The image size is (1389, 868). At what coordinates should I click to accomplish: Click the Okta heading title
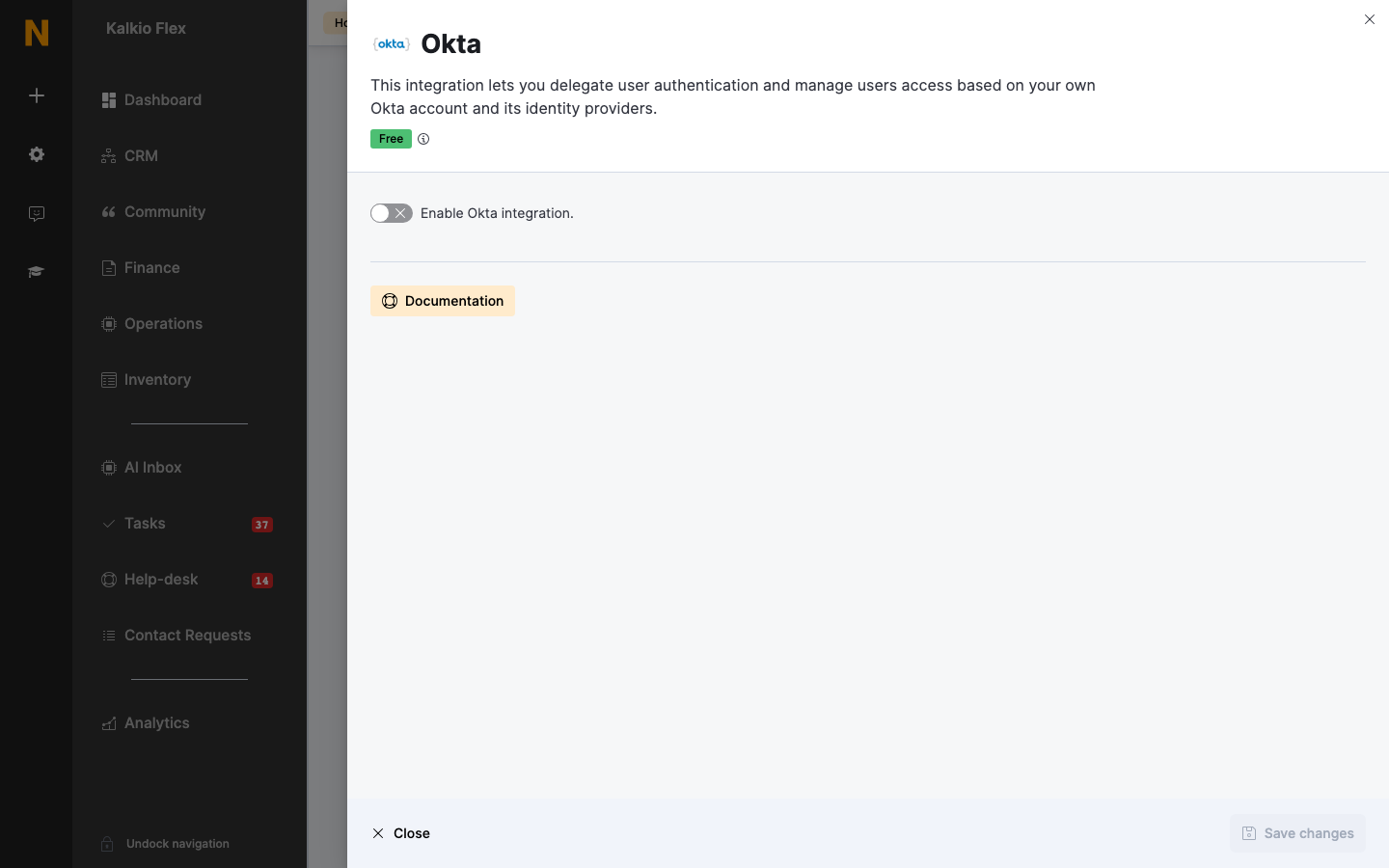(451, 43)
